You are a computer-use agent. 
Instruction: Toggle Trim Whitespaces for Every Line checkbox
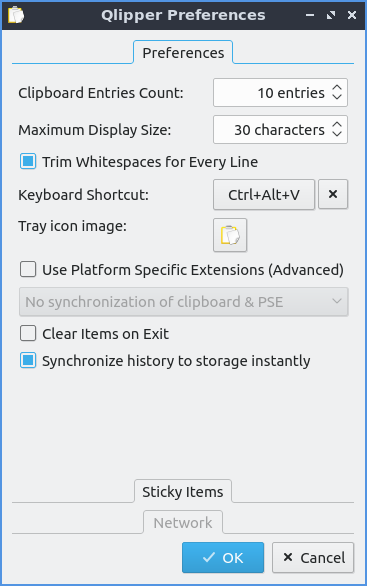(x=28, y=162)
